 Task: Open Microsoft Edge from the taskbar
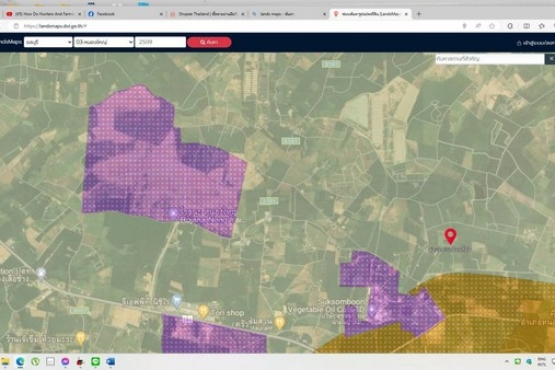(x=20, y=362)
